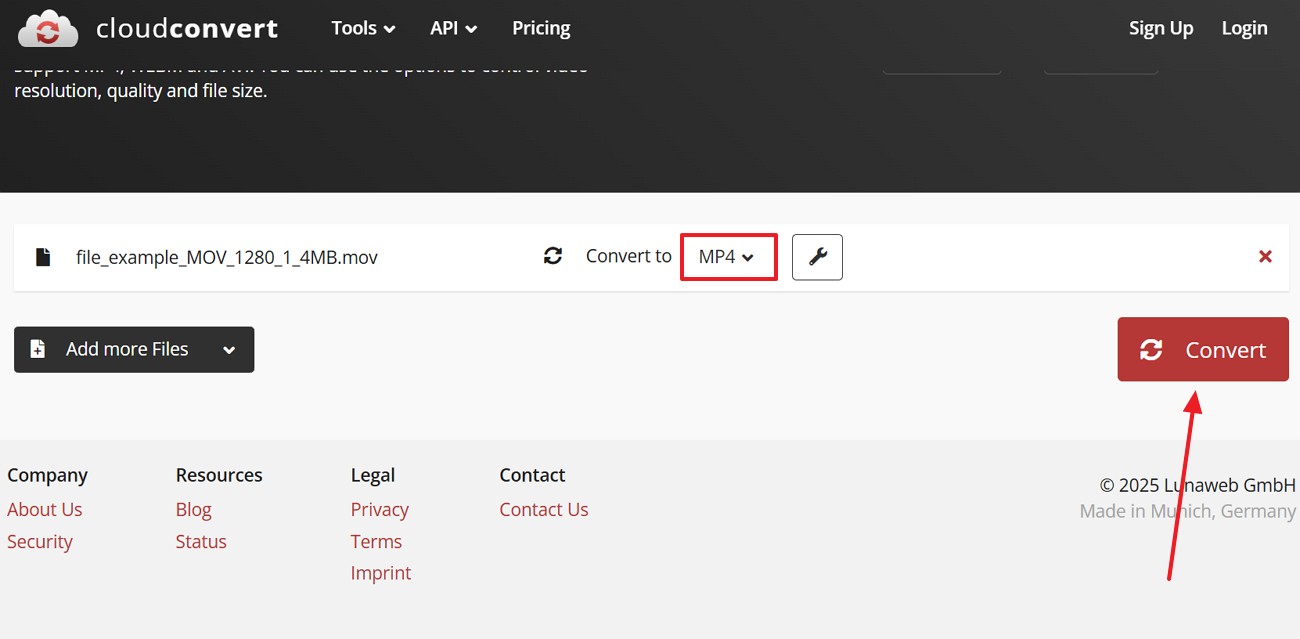1300x639 pixels.
Task: Open the wrench settings icon for conversion options
Action: pyautogui.click(x=817, y=257)
